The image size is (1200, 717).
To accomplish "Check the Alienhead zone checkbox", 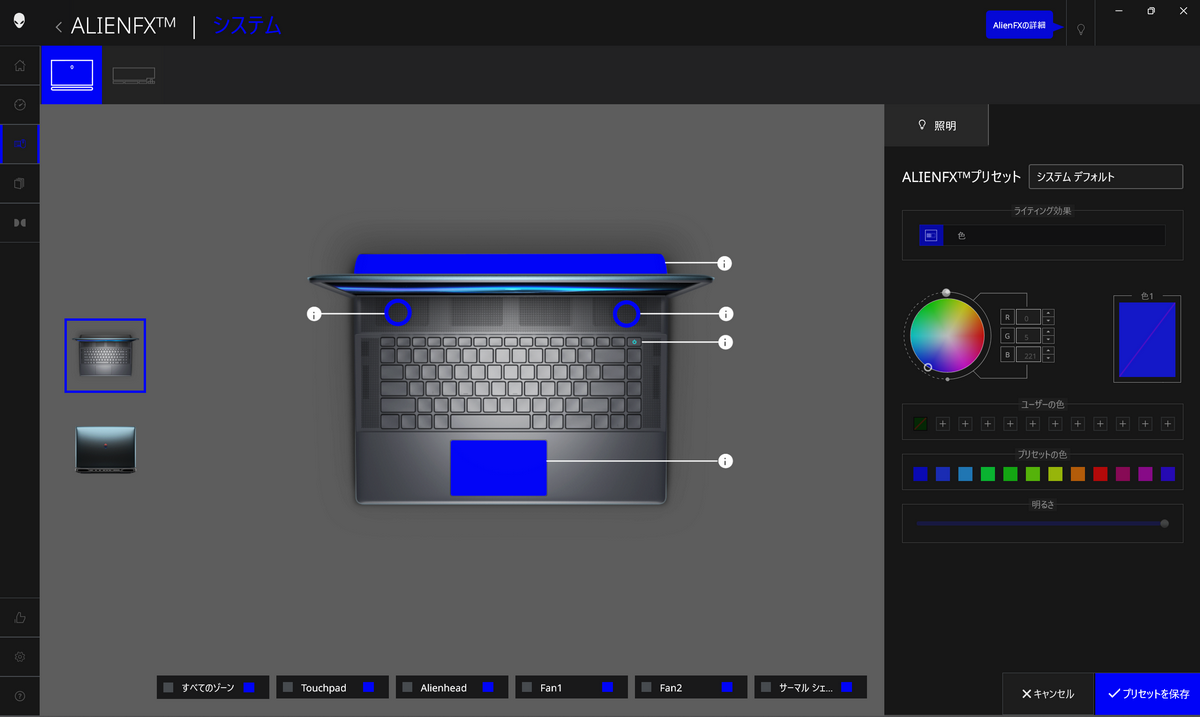I will [x=407, y=688].
